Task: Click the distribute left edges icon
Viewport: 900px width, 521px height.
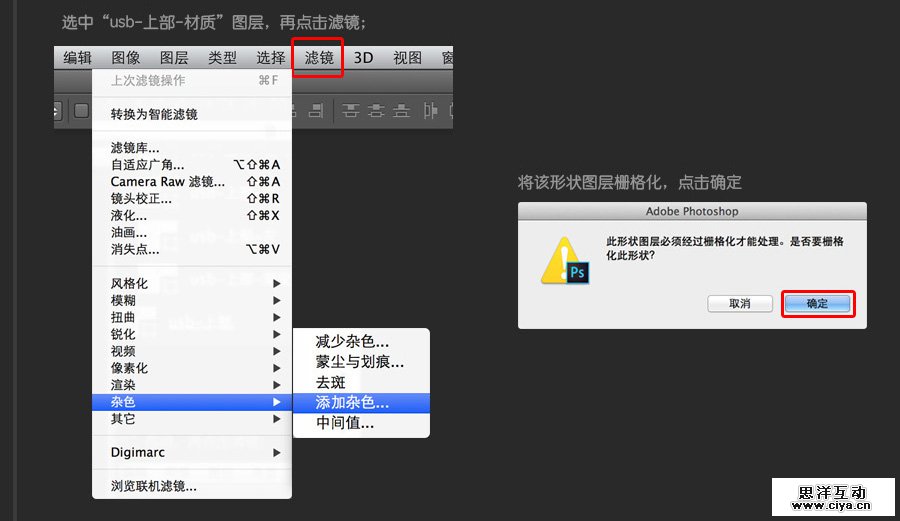Action: [430, 110]
